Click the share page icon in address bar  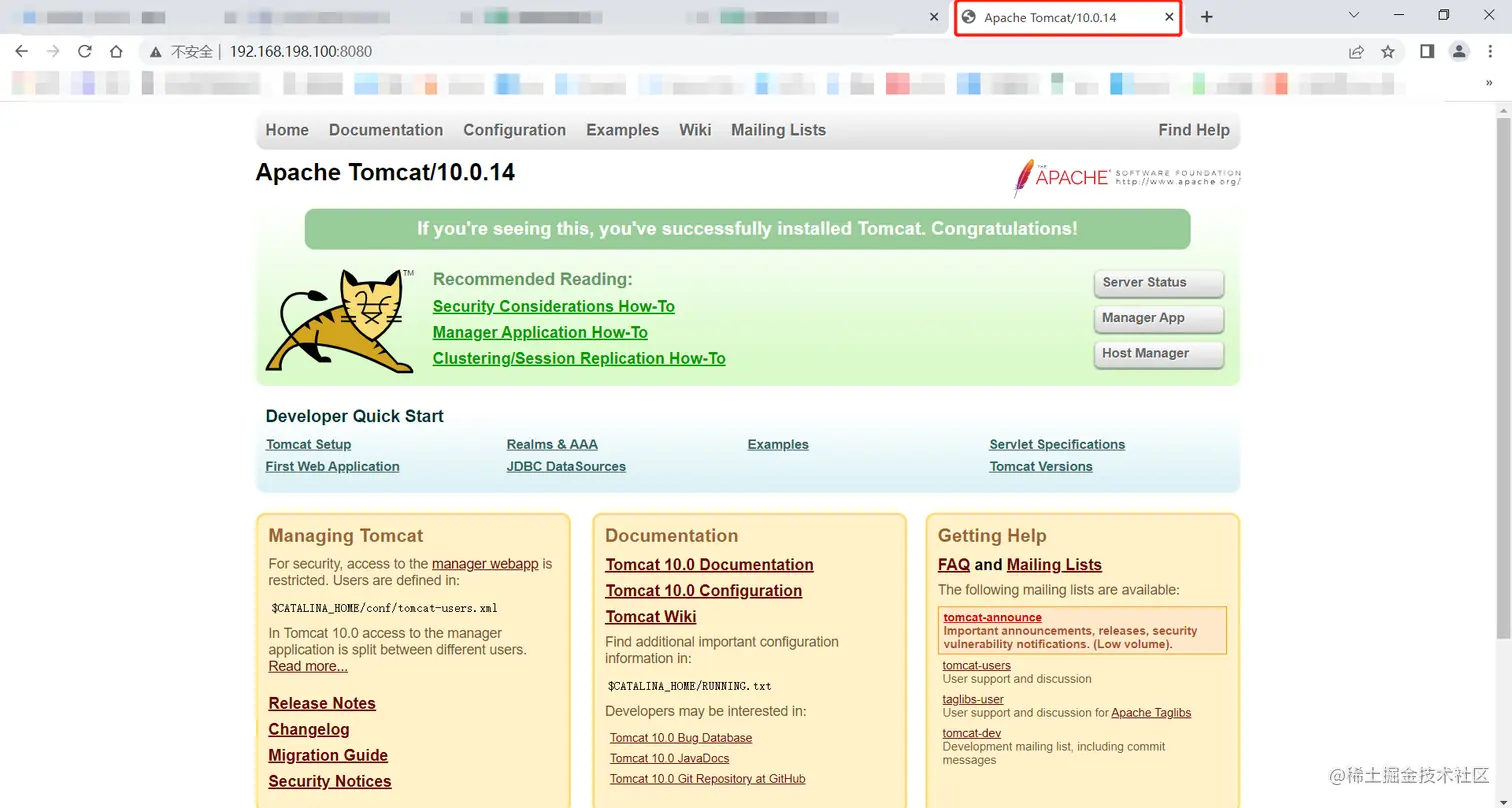(x=1356, y=51)
